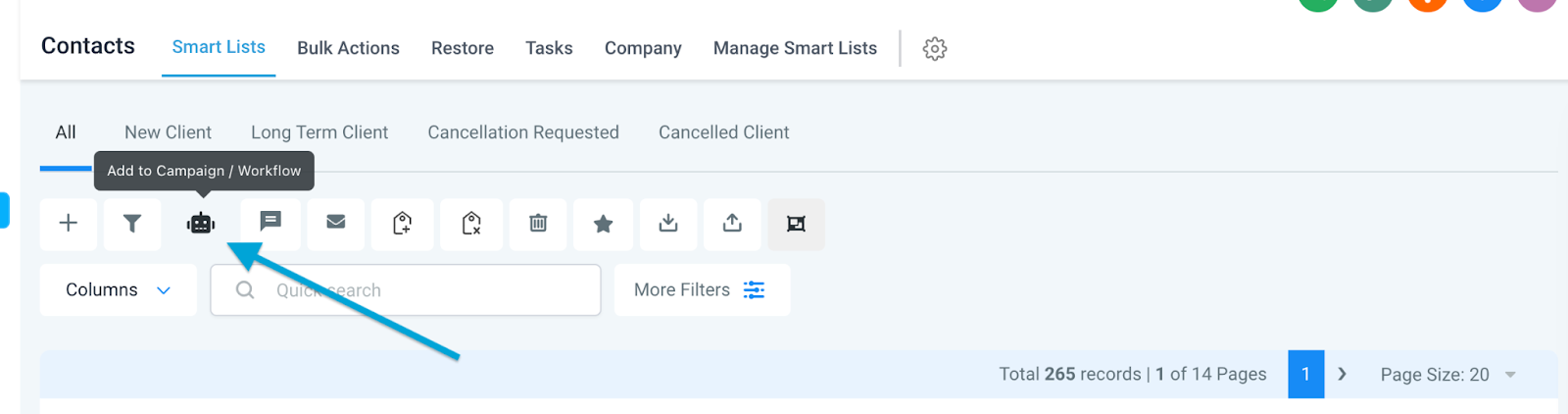
Task: Open Manage Smart Lists
Action: click(795, 48)
